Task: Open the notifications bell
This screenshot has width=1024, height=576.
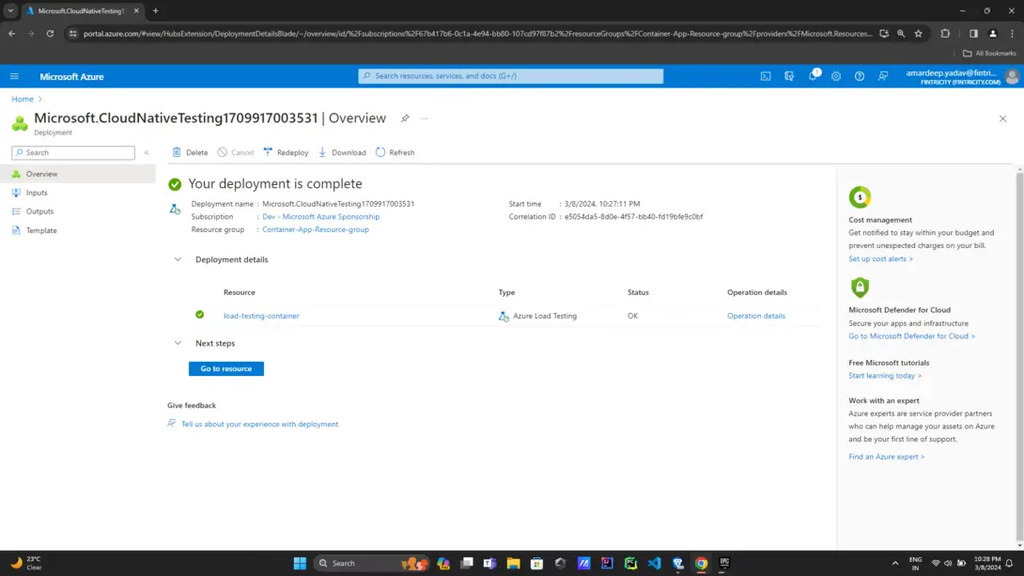Action: [x=813, y=76]
